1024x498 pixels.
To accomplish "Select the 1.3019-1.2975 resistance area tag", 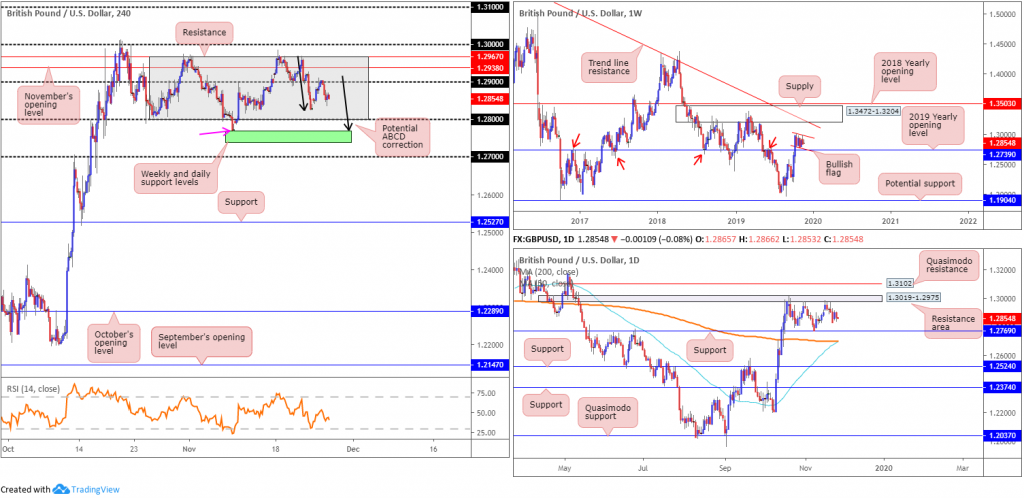I will (x=914, y=298).
